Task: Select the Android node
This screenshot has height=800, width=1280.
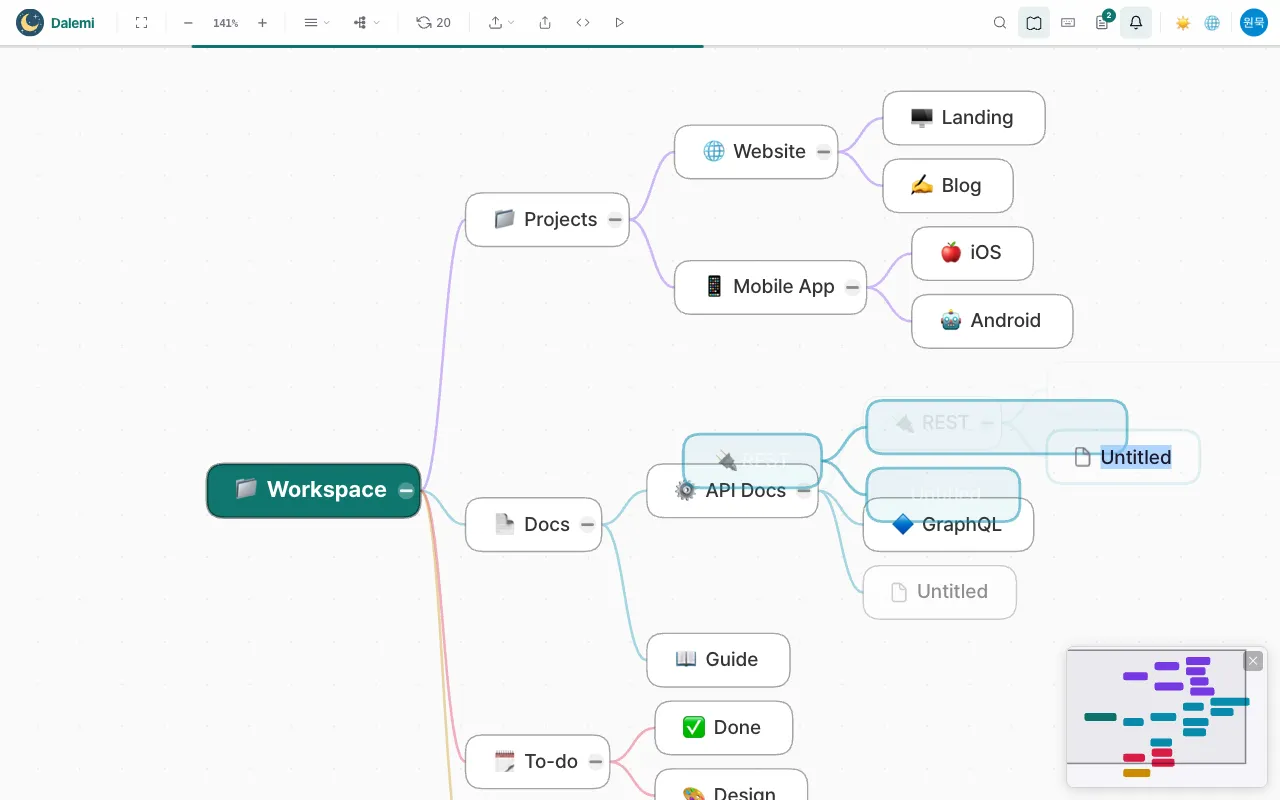Action: [992, 321]
